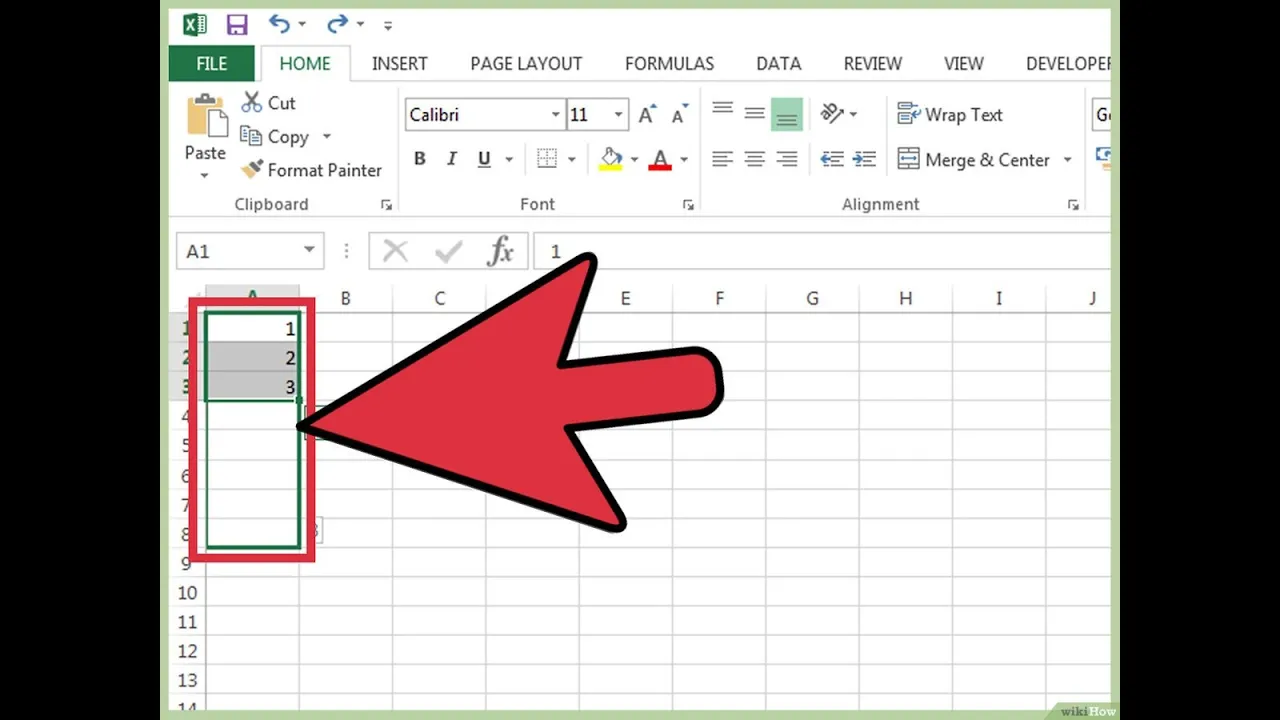Click the Enter checkmark icon in formula bar
The image size is (1280, 720).
click(x=448, y=252)
